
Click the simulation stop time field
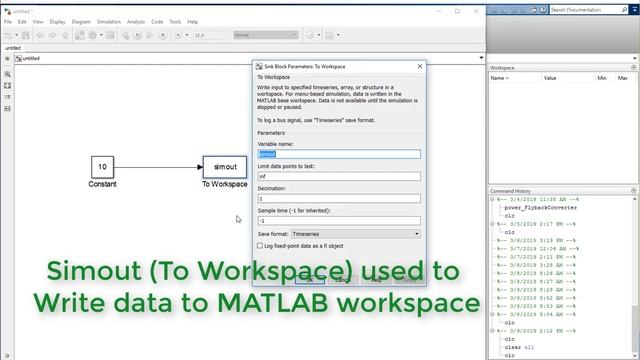click(x=209, y=36)
